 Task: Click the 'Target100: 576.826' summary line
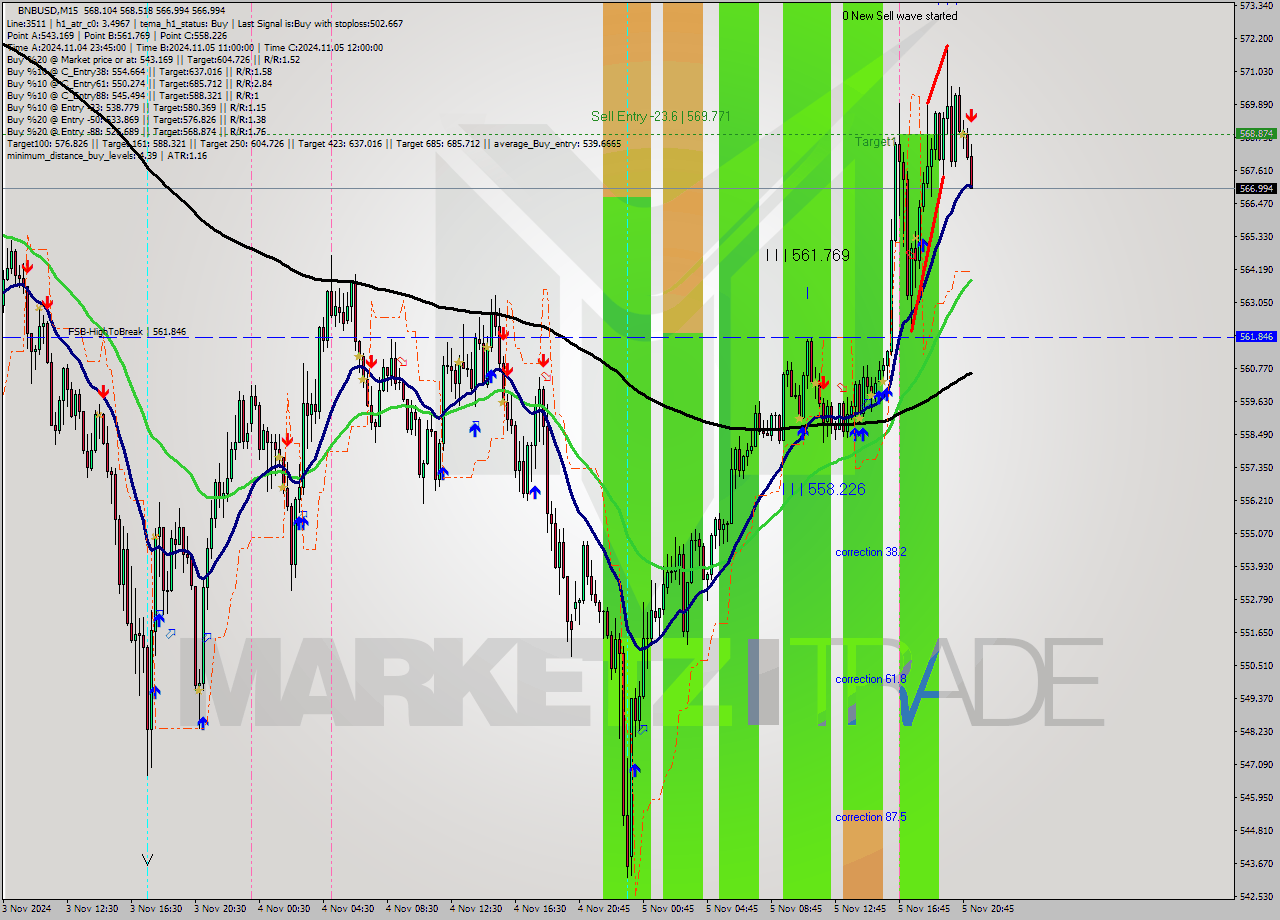click(x=314, y=143)
